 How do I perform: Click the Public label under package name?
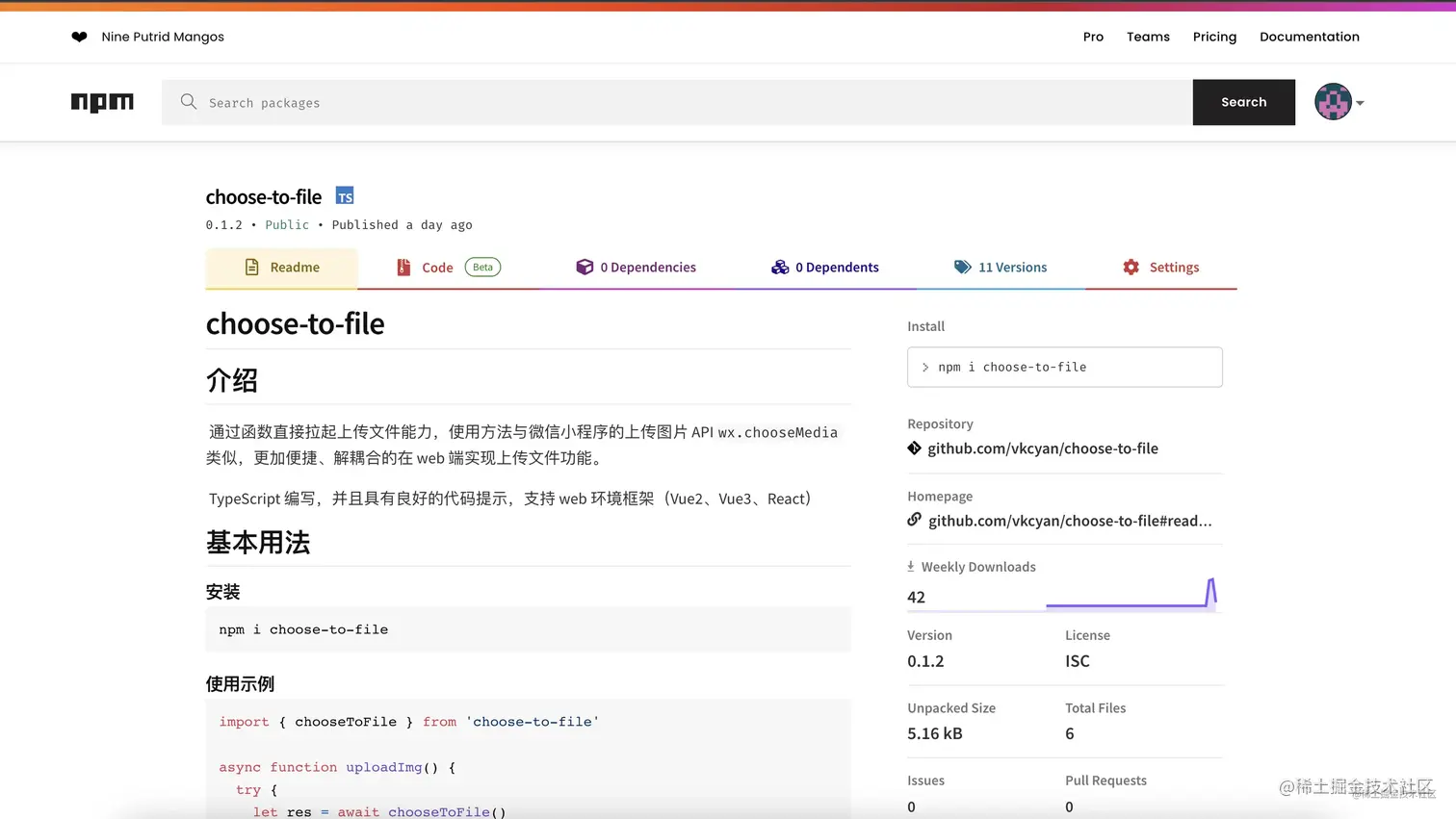[287, 225]
